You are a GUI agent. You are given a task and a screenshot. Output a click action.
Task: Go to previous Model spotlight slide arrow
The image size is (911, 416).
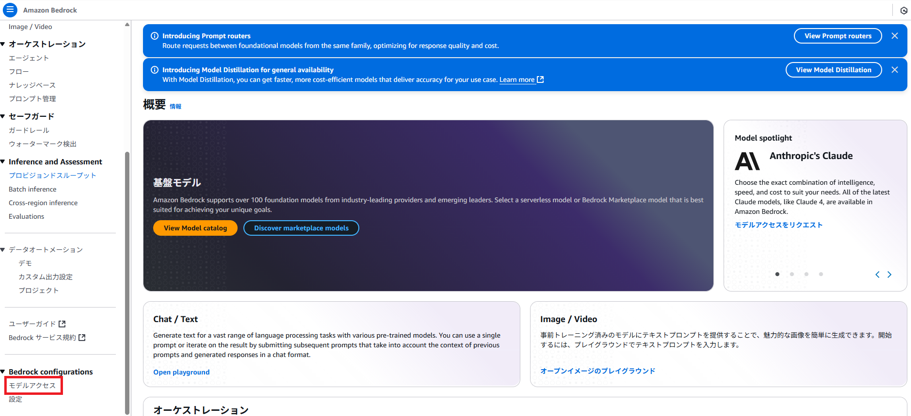(877, 274)
